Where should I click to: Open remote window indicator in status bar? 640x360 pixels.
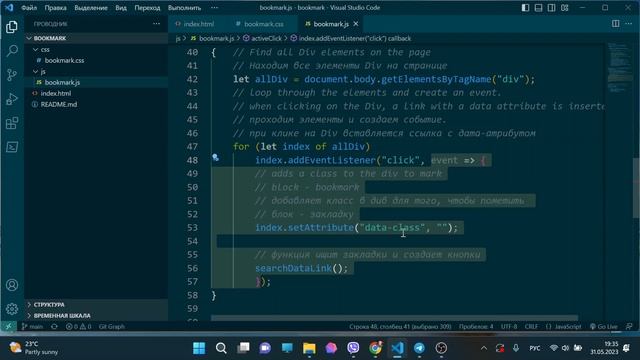(9, 326)
